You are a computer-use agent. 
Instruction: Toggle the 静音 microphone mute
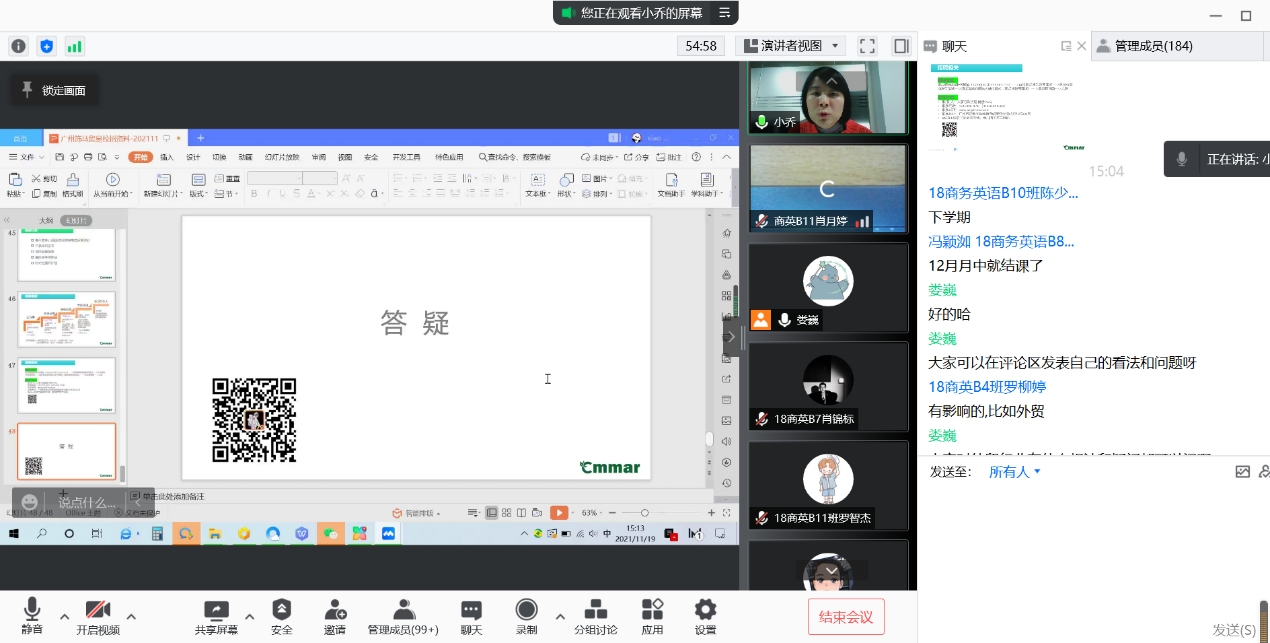click(x=32, y=617)
